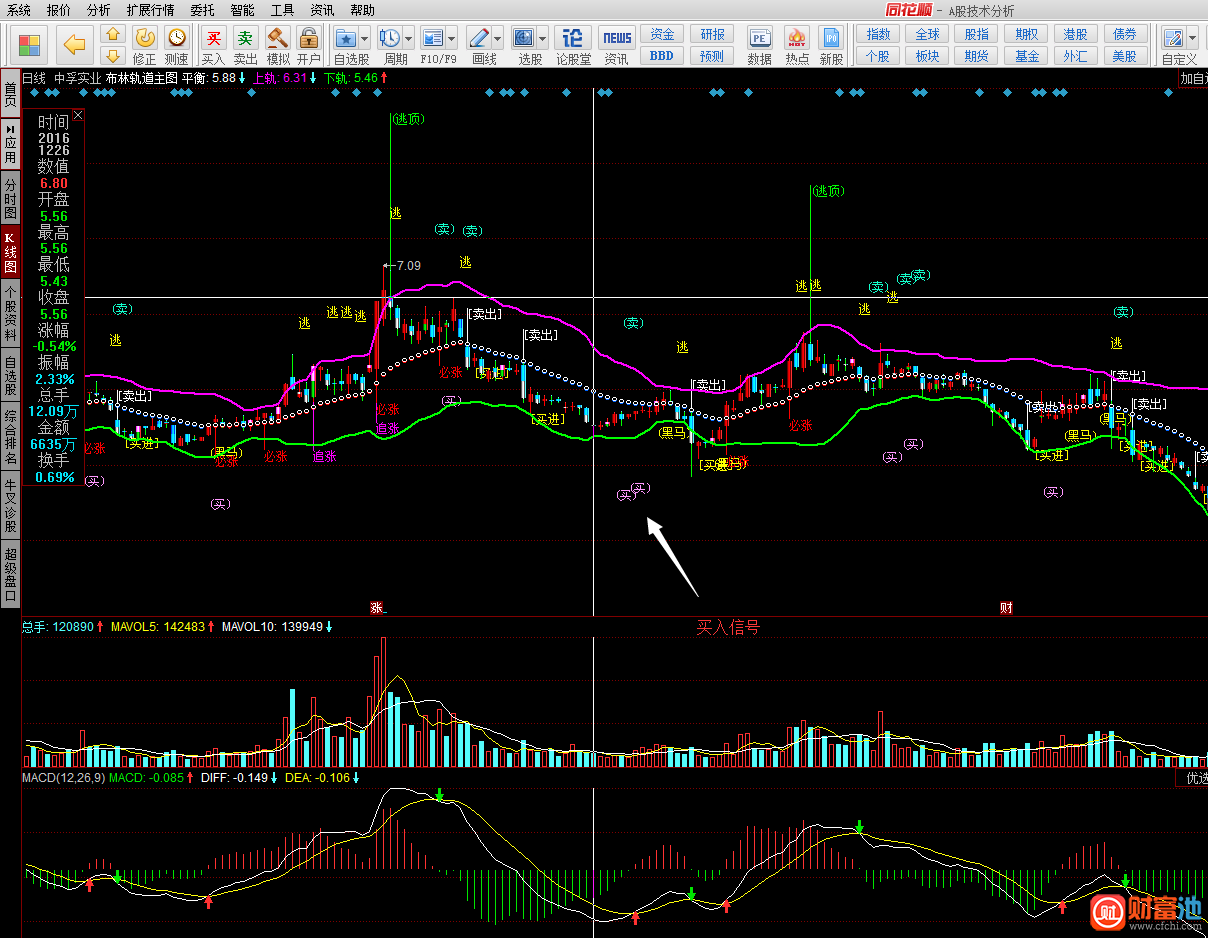The image size is (1208, 938).
Task: Click the red 涨 marker at chart bottom
Action: point(378,607)
